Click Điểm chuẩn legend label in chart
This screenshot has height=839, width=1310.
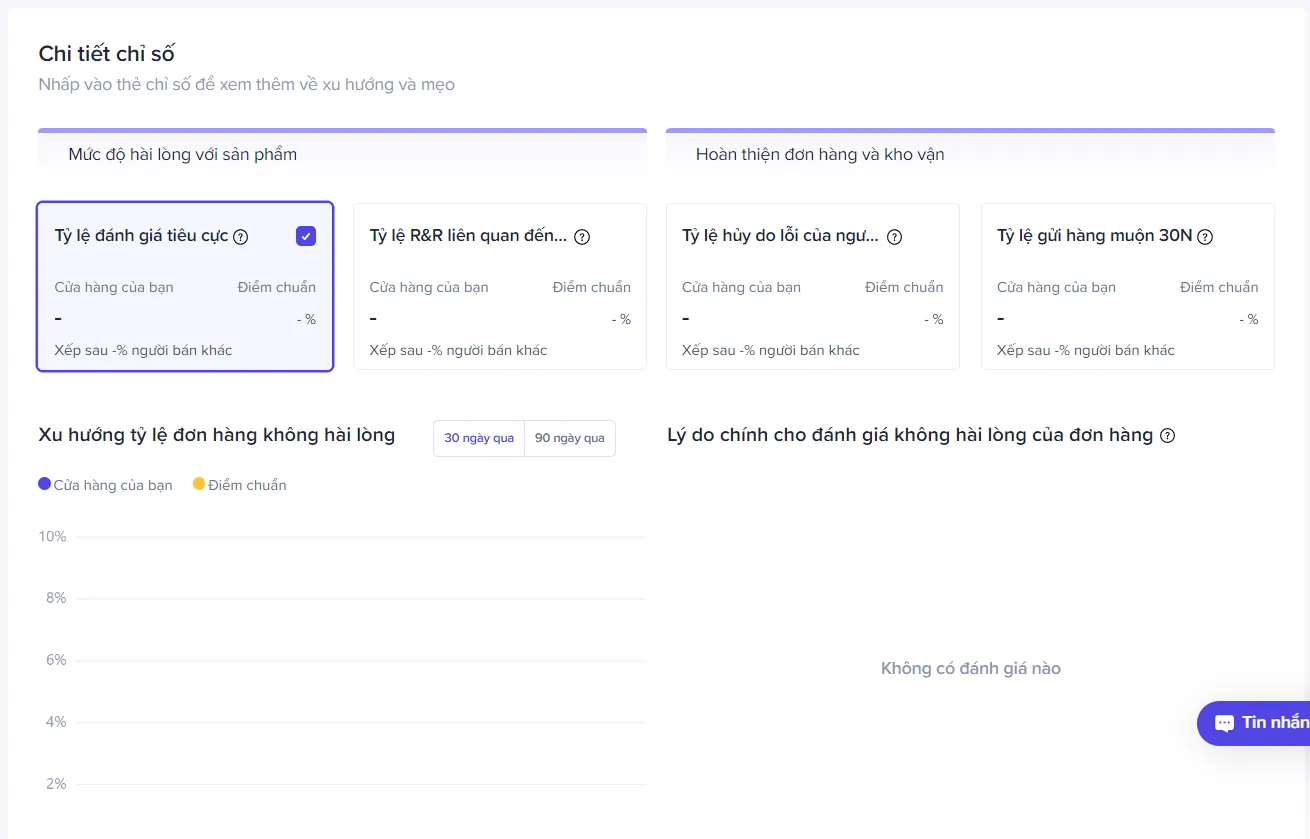(248, 485)
